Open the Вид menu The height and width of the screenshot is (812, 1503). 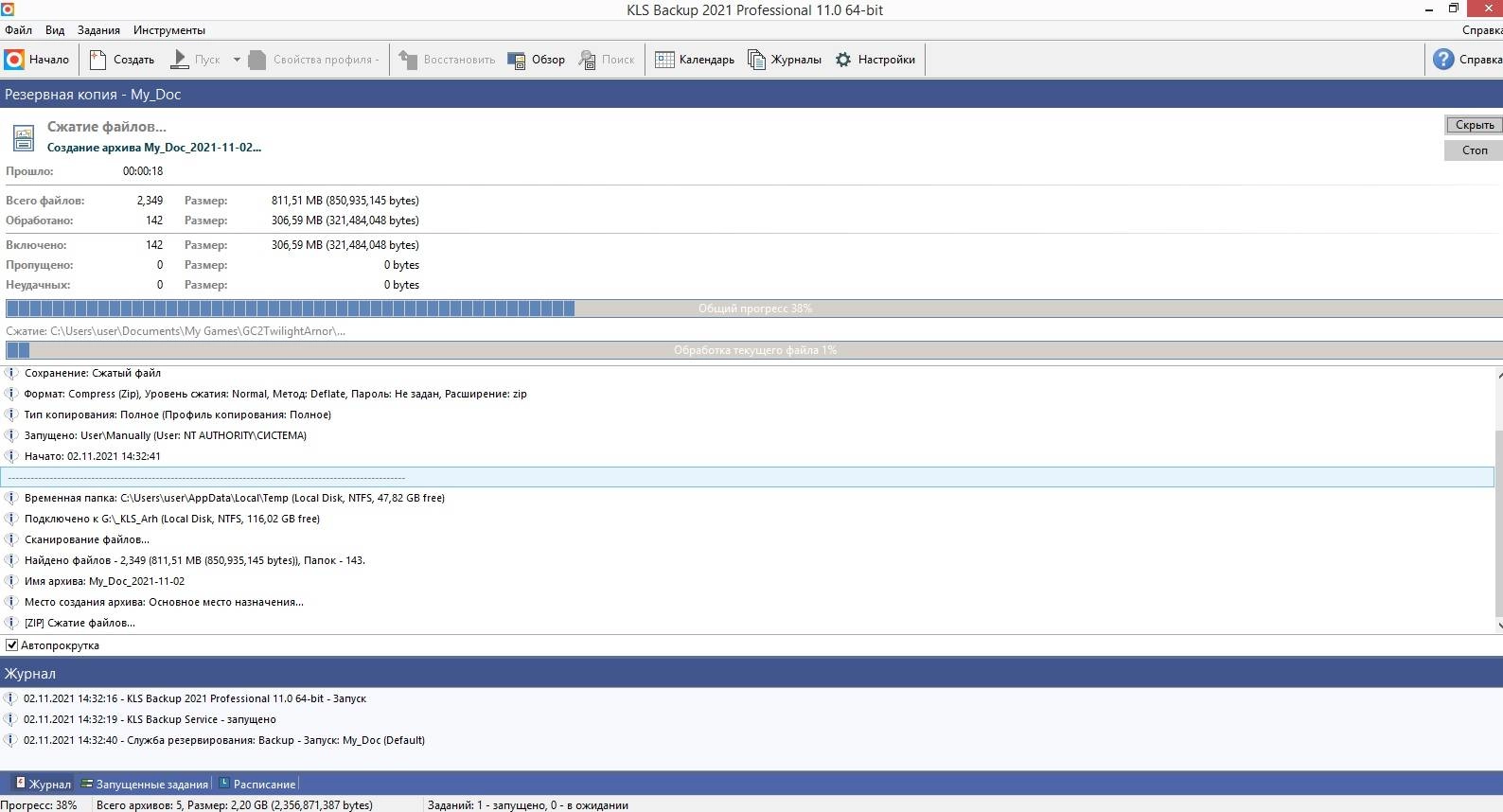[55, 30]
